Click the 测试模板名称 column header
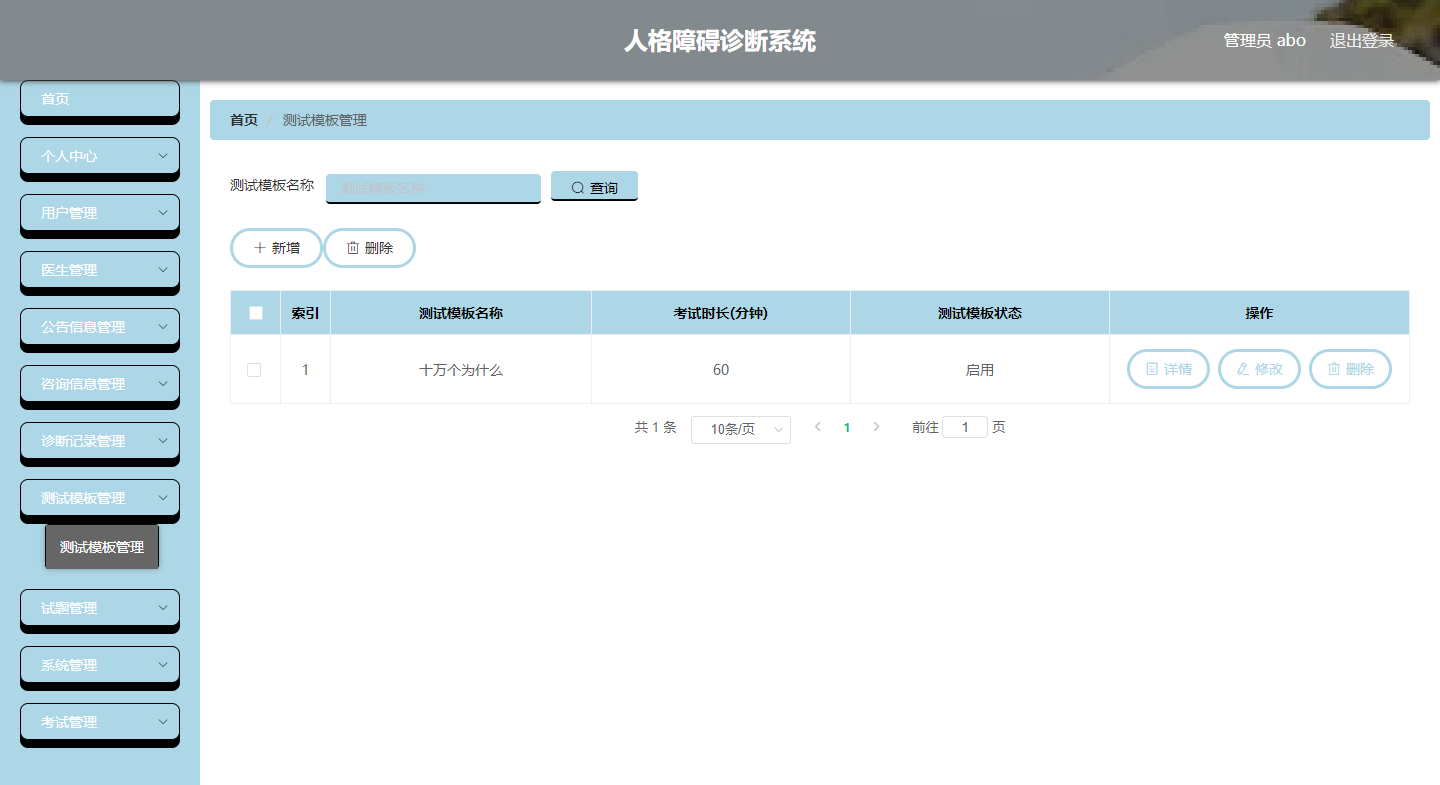The height and width of the screenshot is (785, 1440). coord(461,313)
